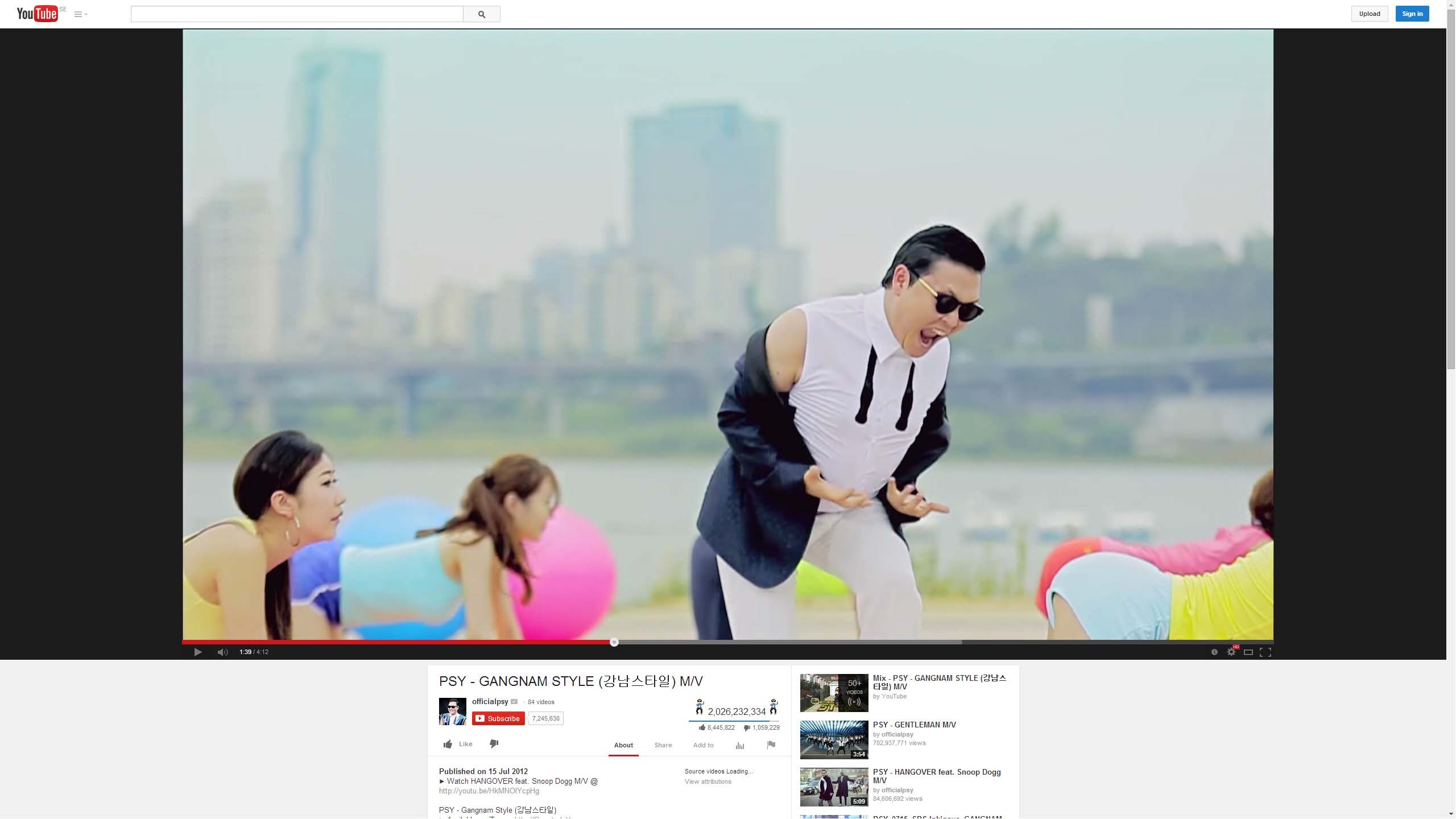Image resolution: width=1456 pixels, height=819 pixels.
Task: Select the About tab
Action: tap(623, 745)
